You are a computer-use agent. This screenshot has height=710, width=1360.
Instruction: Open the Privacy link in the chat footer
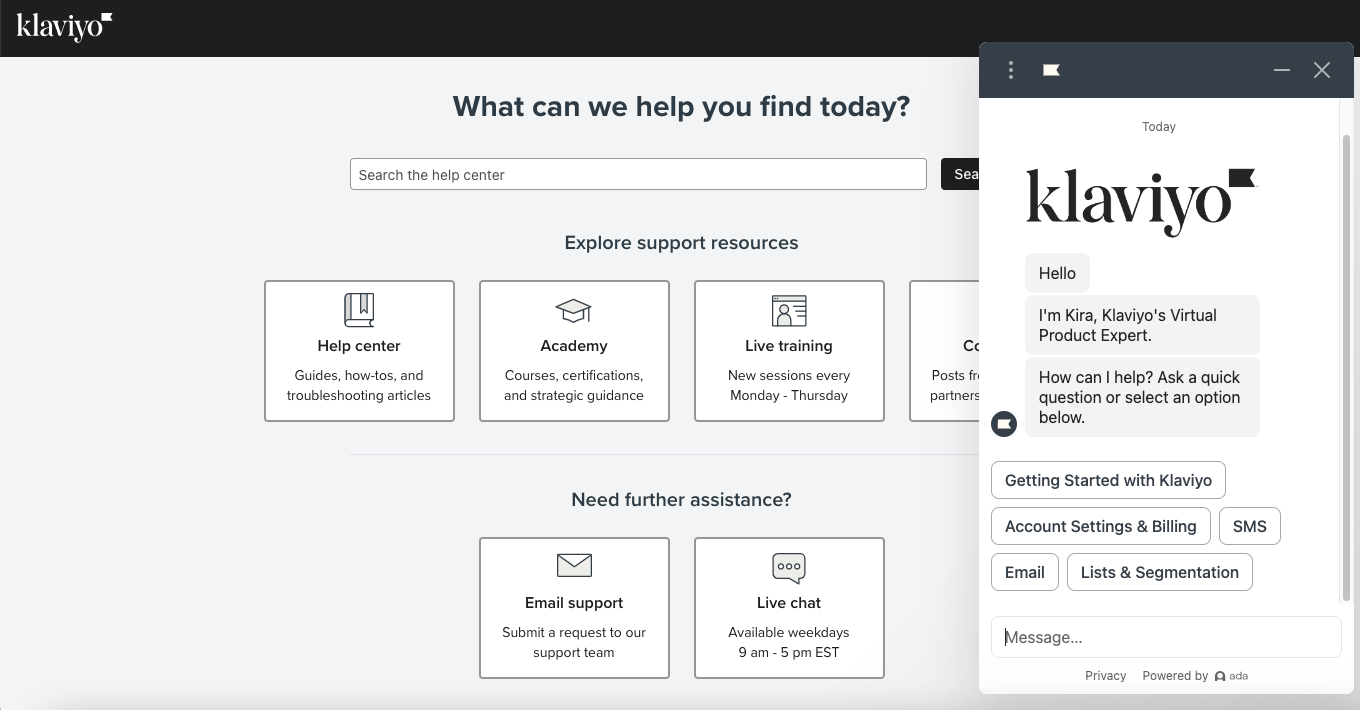(x=1105, y=676)
